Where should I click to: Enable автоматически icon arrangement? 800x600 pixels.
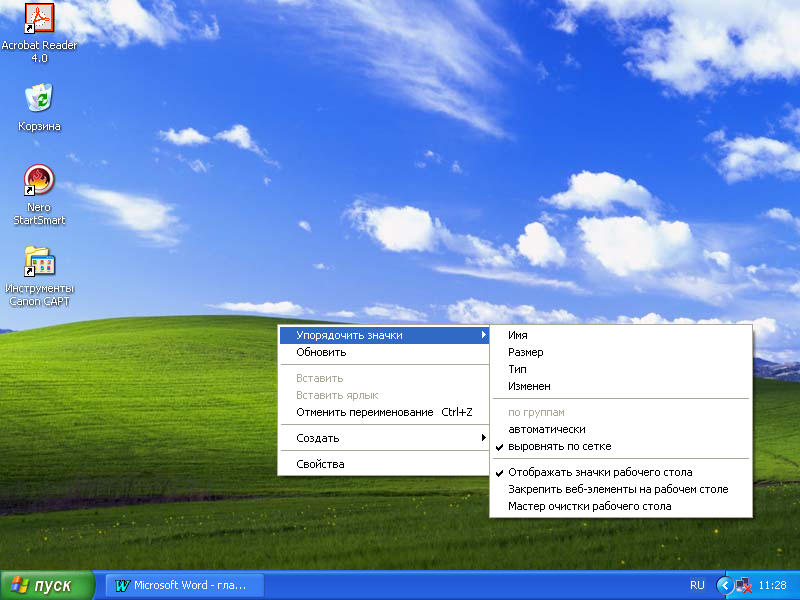click(621, 430)
